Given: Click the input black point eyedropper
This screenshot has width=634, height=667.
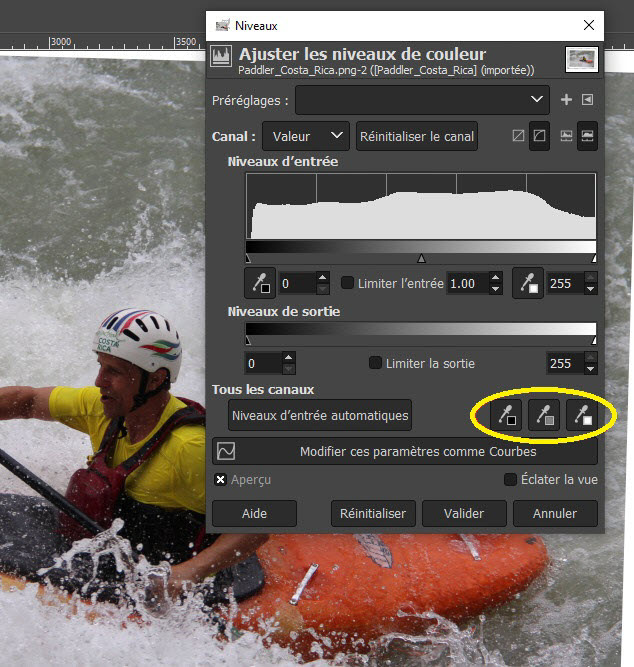Looking at the screenshot, I should 259,283.
